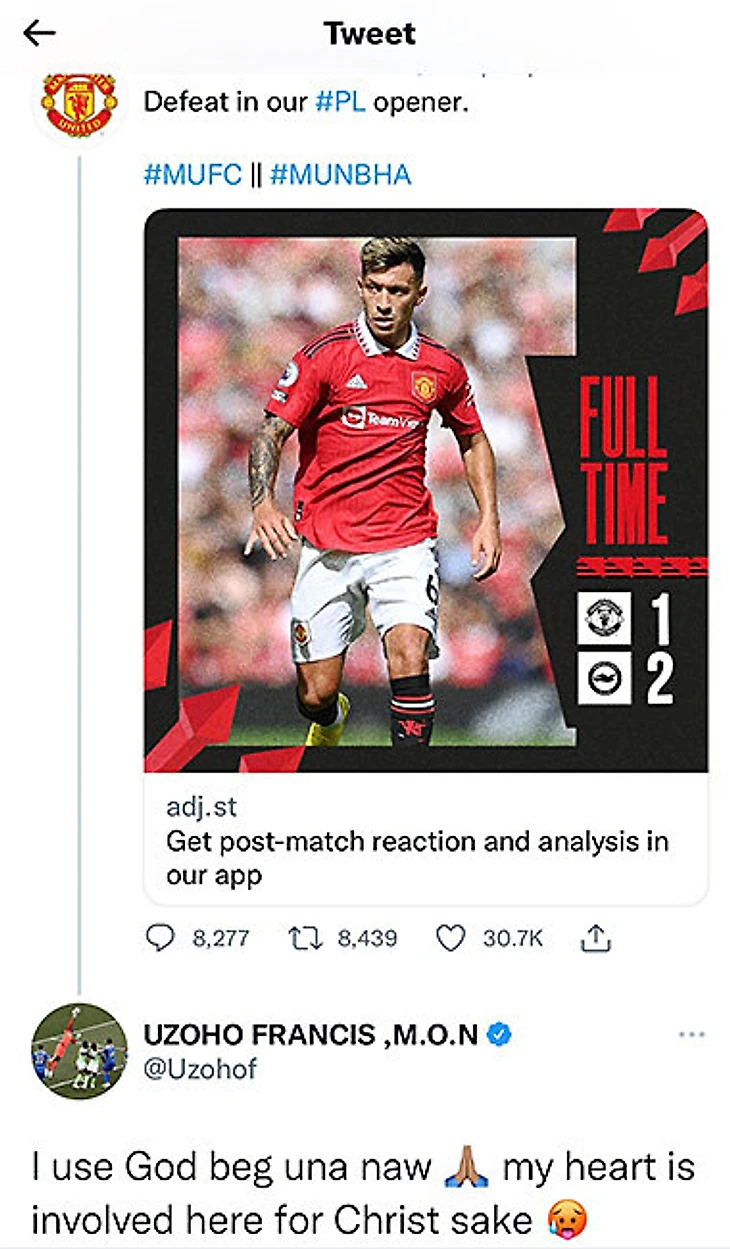Tap the back arrow
This screenshot has width=730, height=1249.
(38, 34)
